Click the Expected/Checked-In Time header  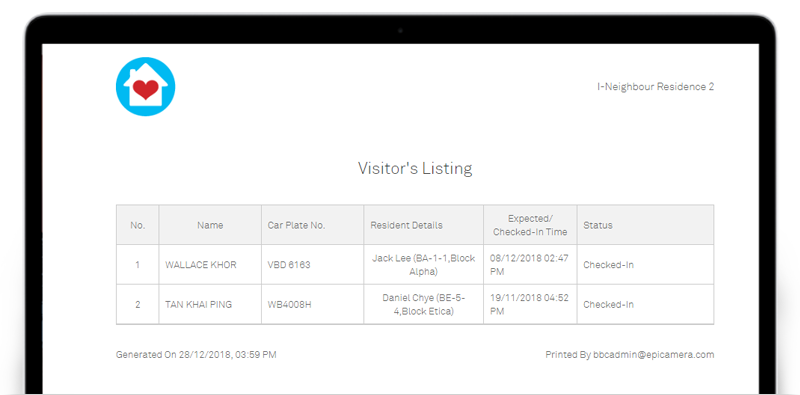tap(530, 225)
